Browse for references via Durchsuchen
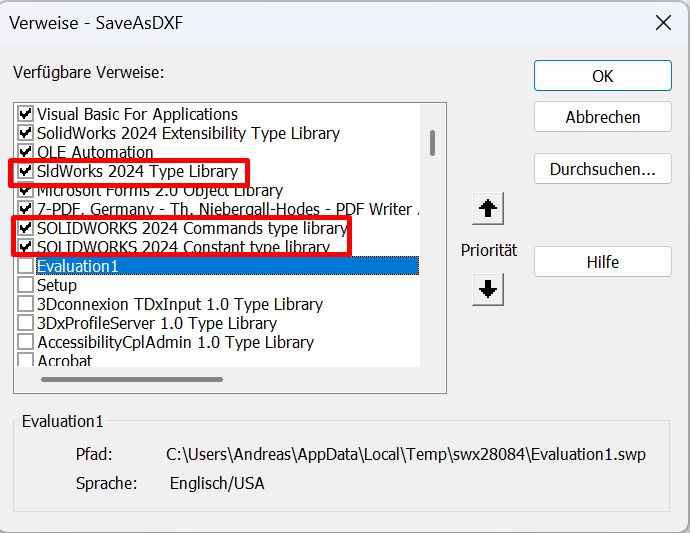Screen dimensions: 690x533 pyautogui.click(x=602, y=169)
